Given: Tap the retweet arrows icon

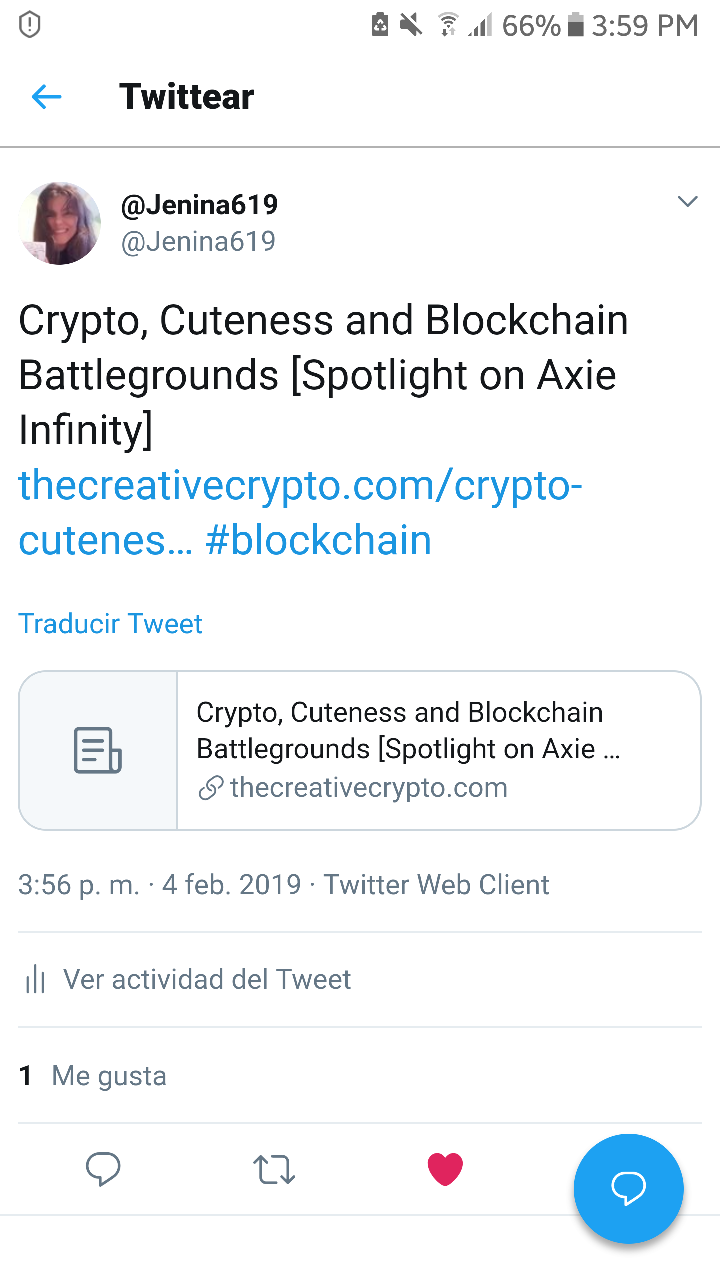Looking at the screenshot, I should coord(274,1169).
